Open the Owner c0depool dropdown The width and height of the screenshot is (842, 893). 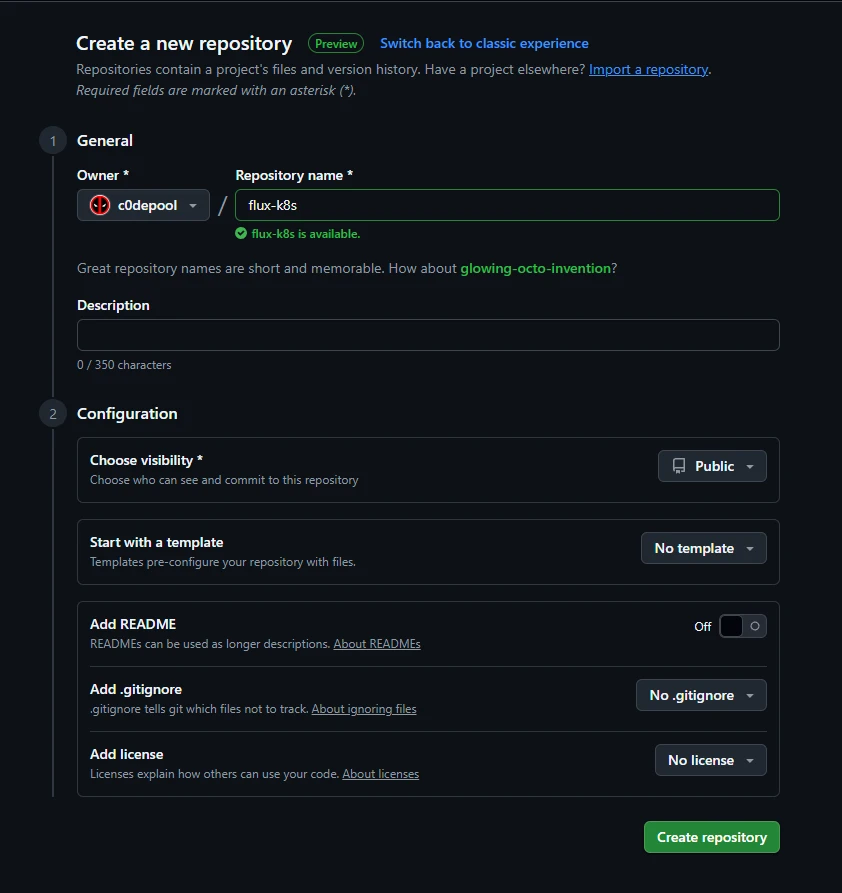click(143, 205)
